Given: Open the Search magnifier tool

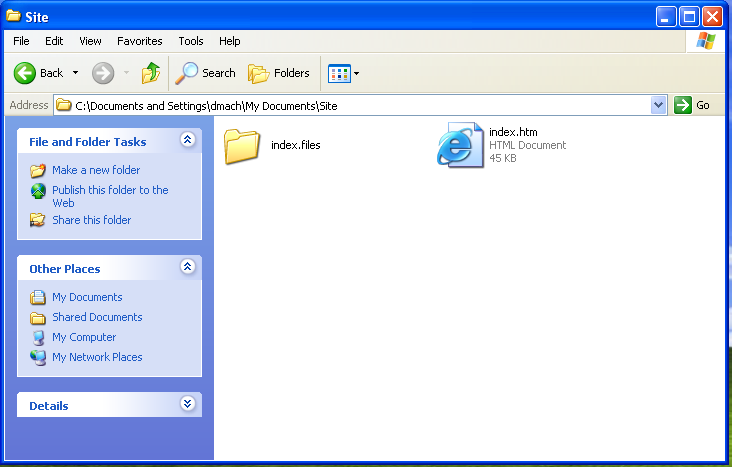Looking at the screenshot, I should (187, 73).
